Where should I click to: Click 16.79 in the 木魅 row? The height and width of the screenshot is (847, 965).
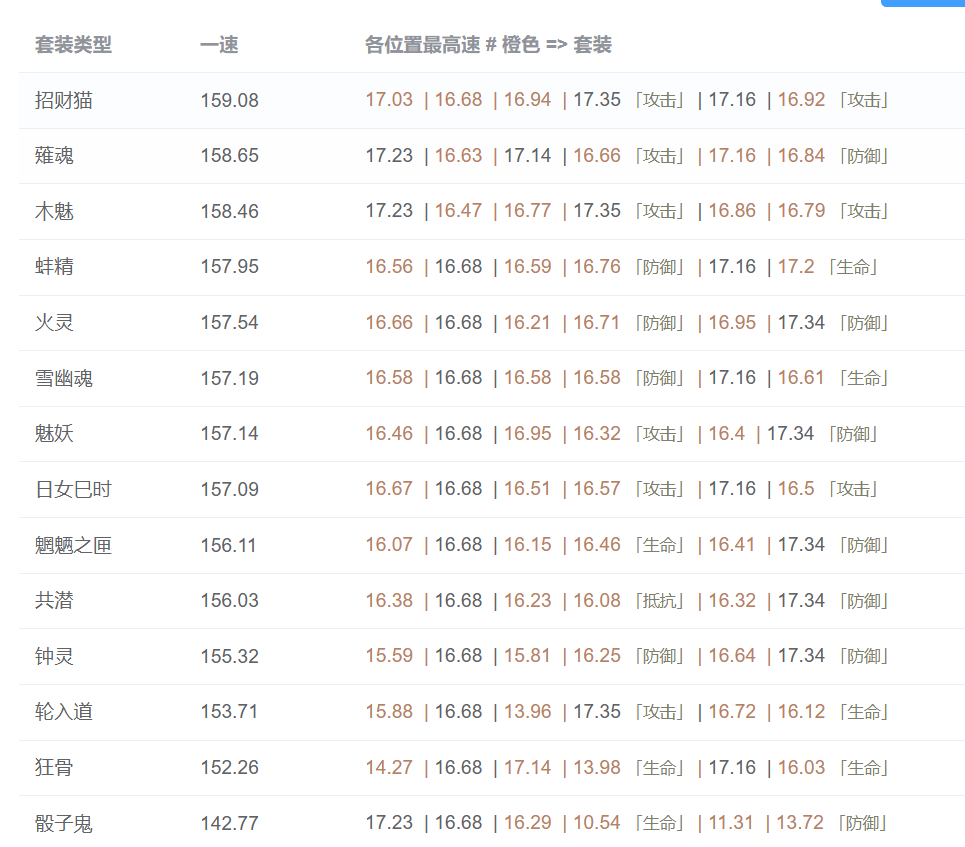point(801,211)
